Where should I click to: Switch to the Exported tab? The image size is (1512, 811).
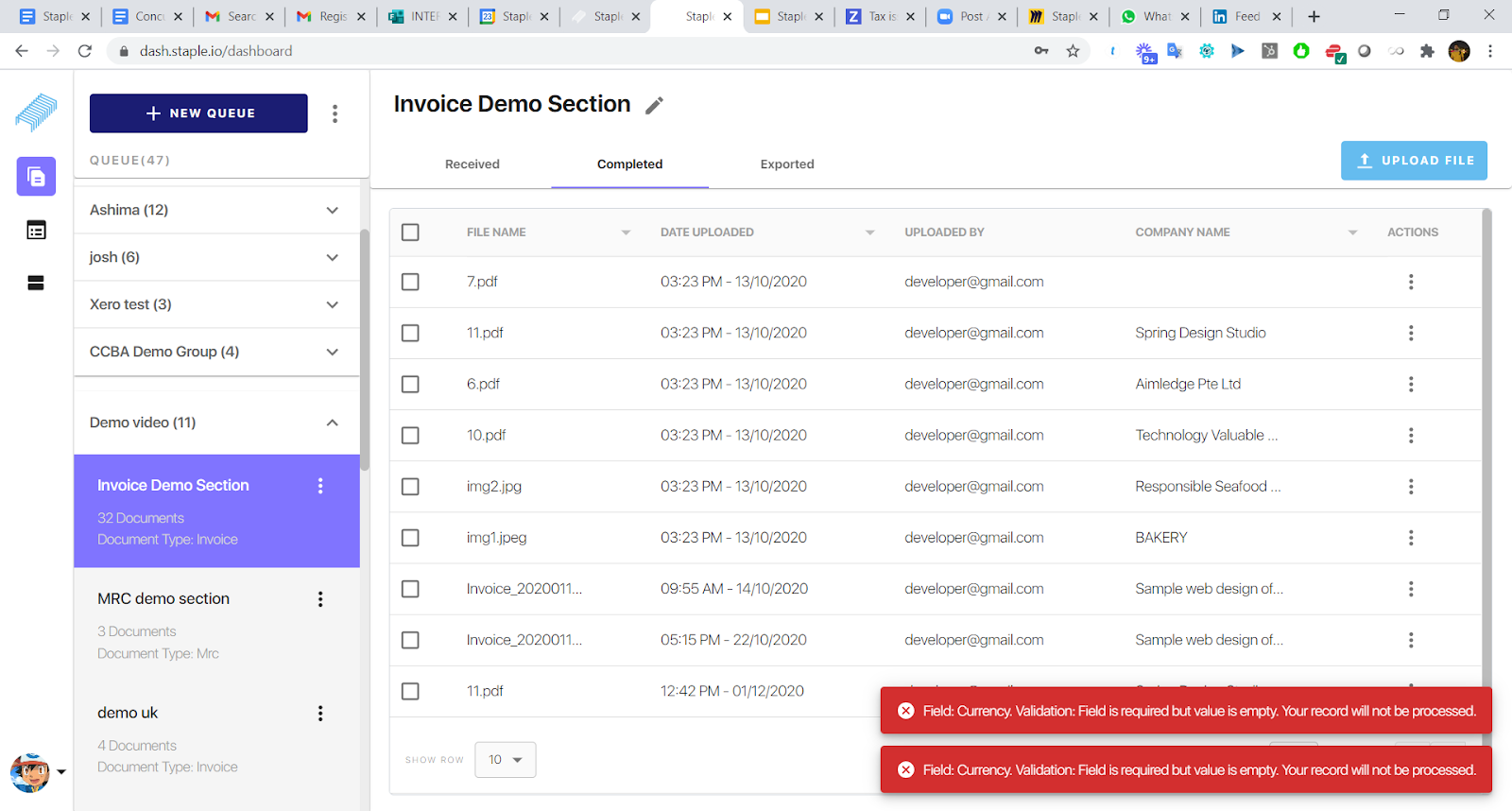(x=787, y=164)
